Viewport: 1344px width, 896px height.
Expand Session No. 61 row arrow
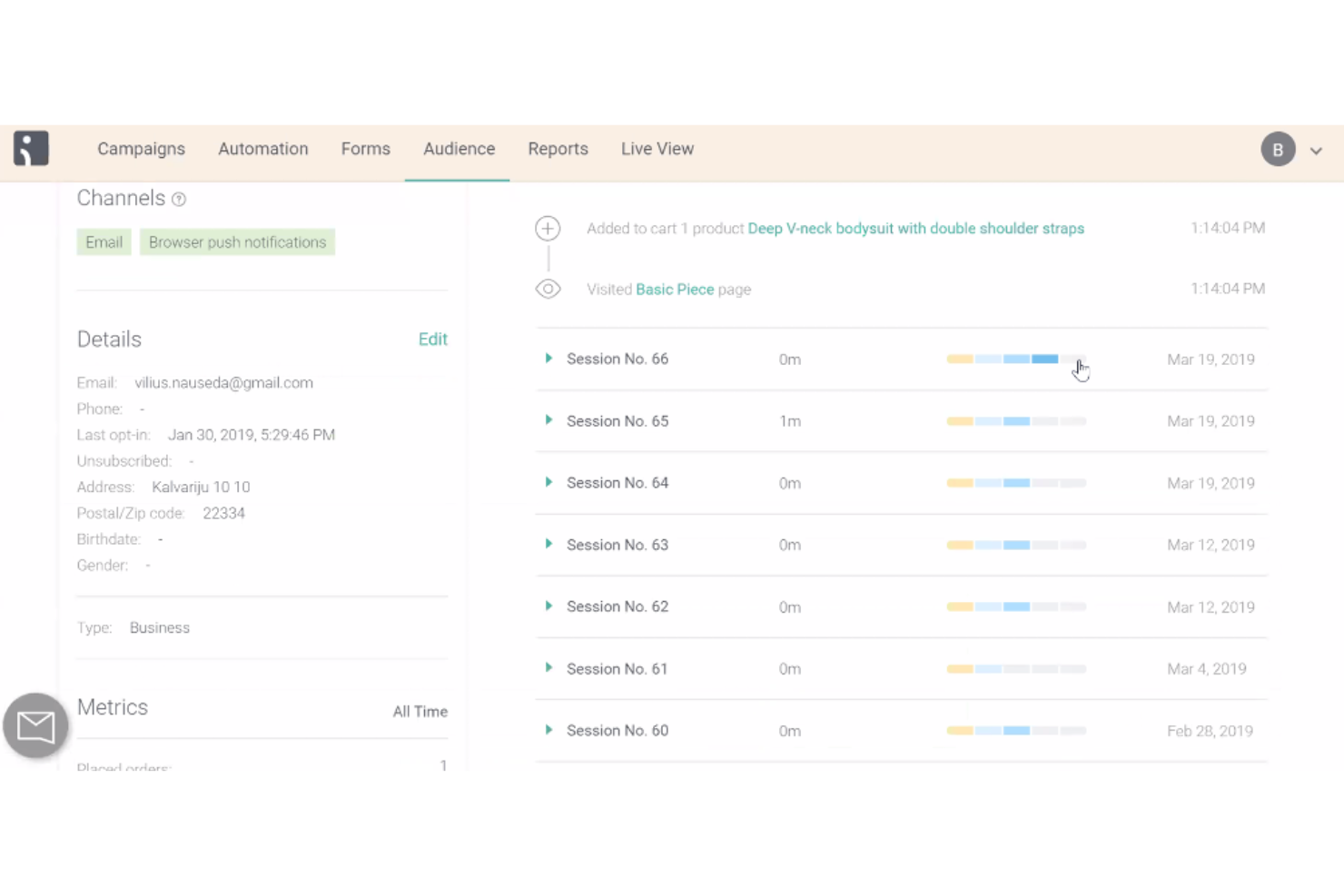click(548, 668)
